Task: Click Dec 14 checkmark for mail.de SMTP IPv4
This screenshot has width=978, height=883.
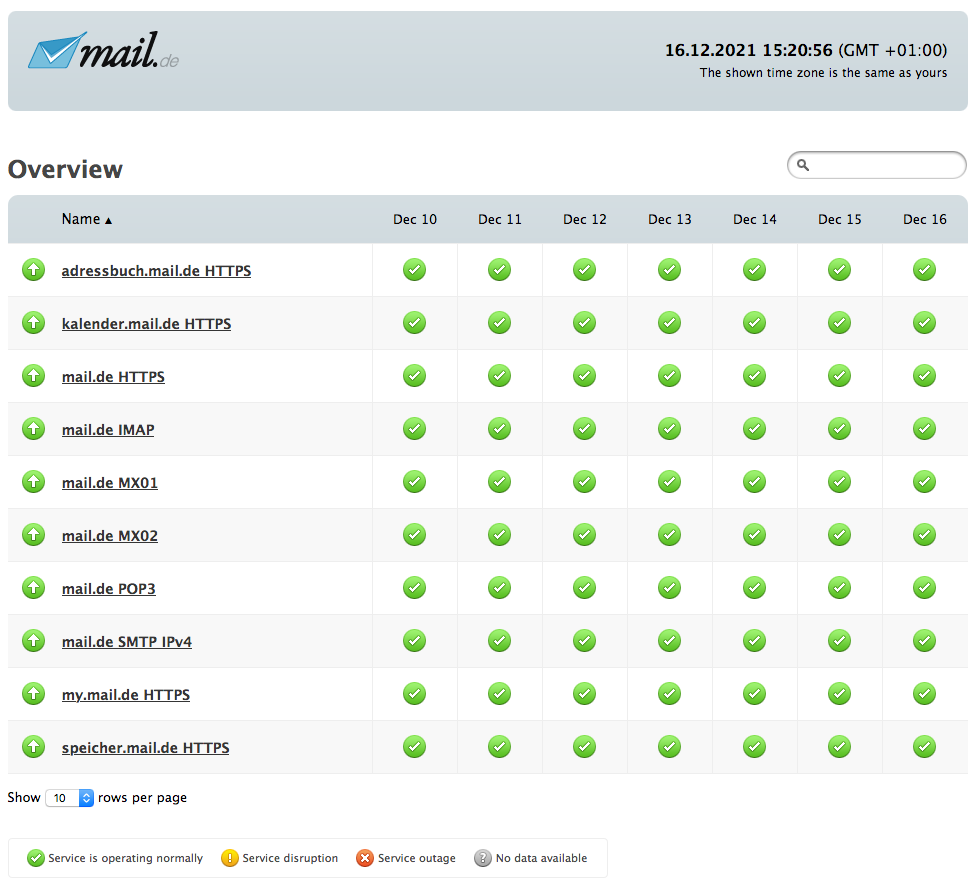Action: click(x=755, y=641)
